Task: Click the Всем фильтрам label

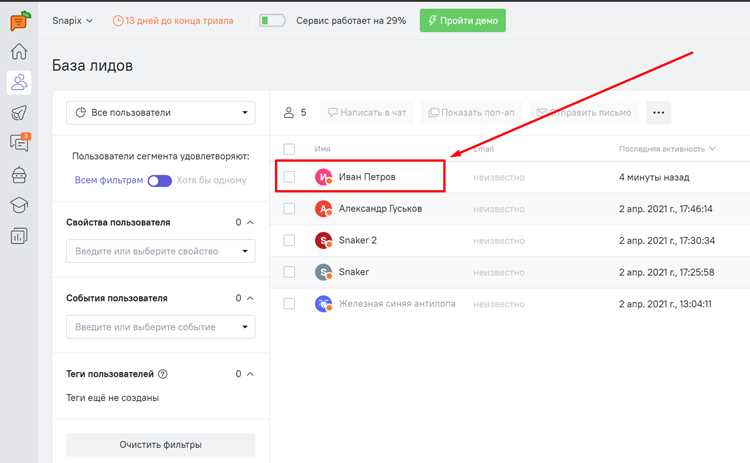Action: tap(109, 180)
